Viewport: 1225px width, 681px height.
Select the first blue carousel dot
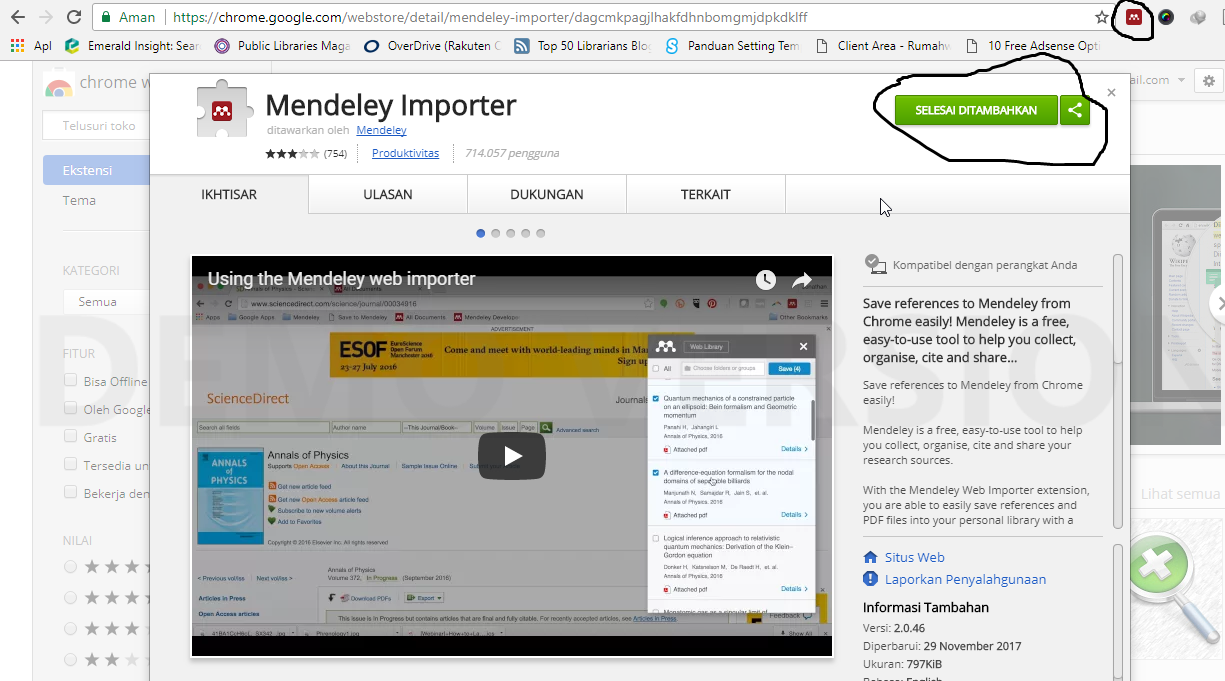point(481,233)
